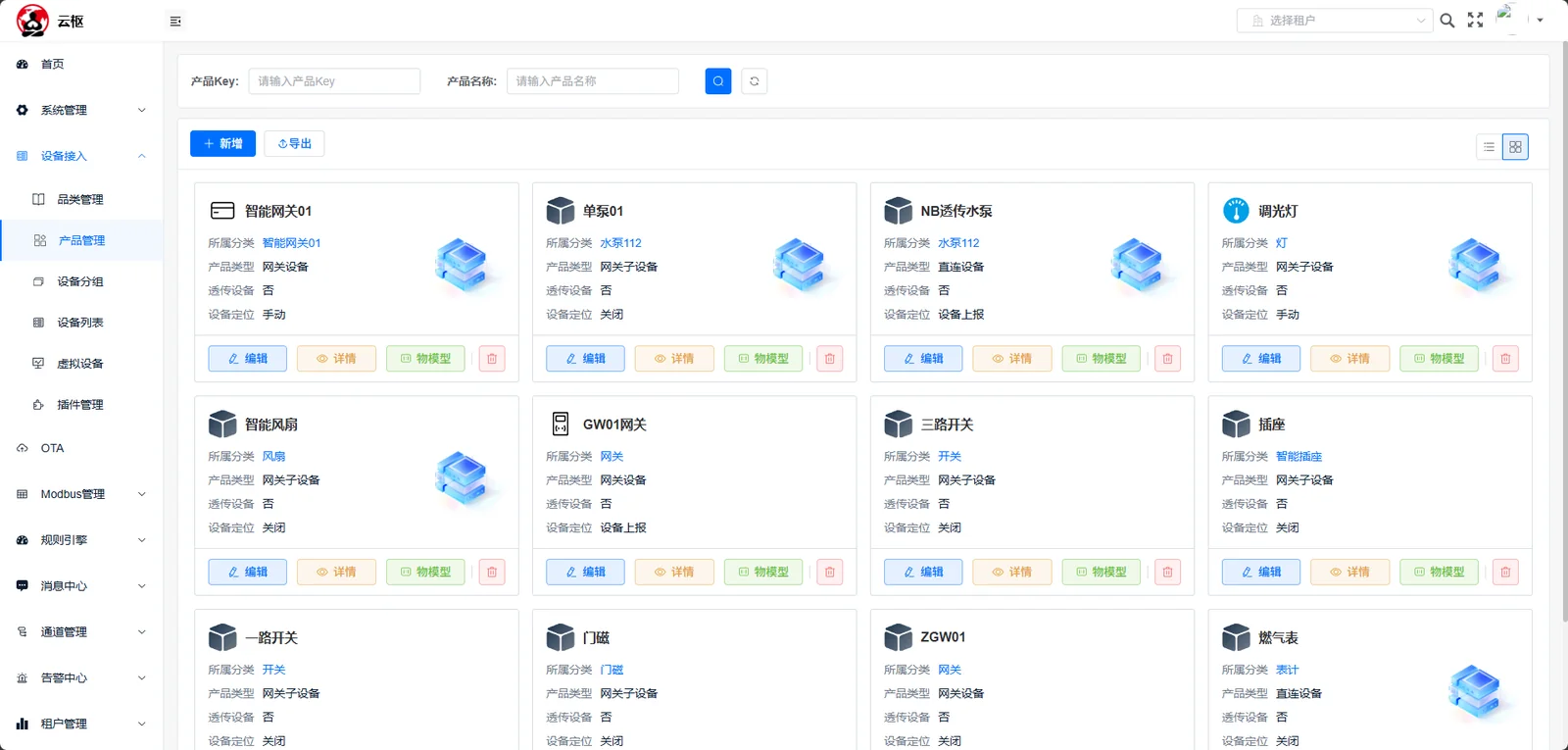Viewport: 1568px width, 750px height.
Task: Expand the Modbus管理 menu
Action: [x=81, y=494]
